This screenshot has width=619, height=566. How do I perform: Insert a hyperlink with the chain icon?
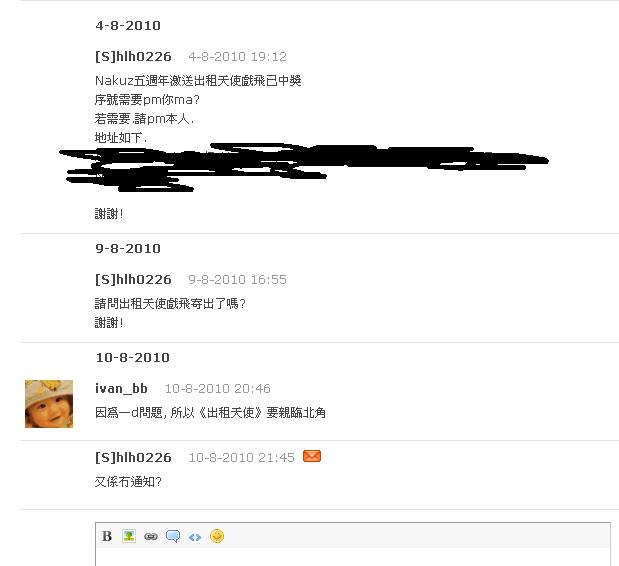(151, 536)
